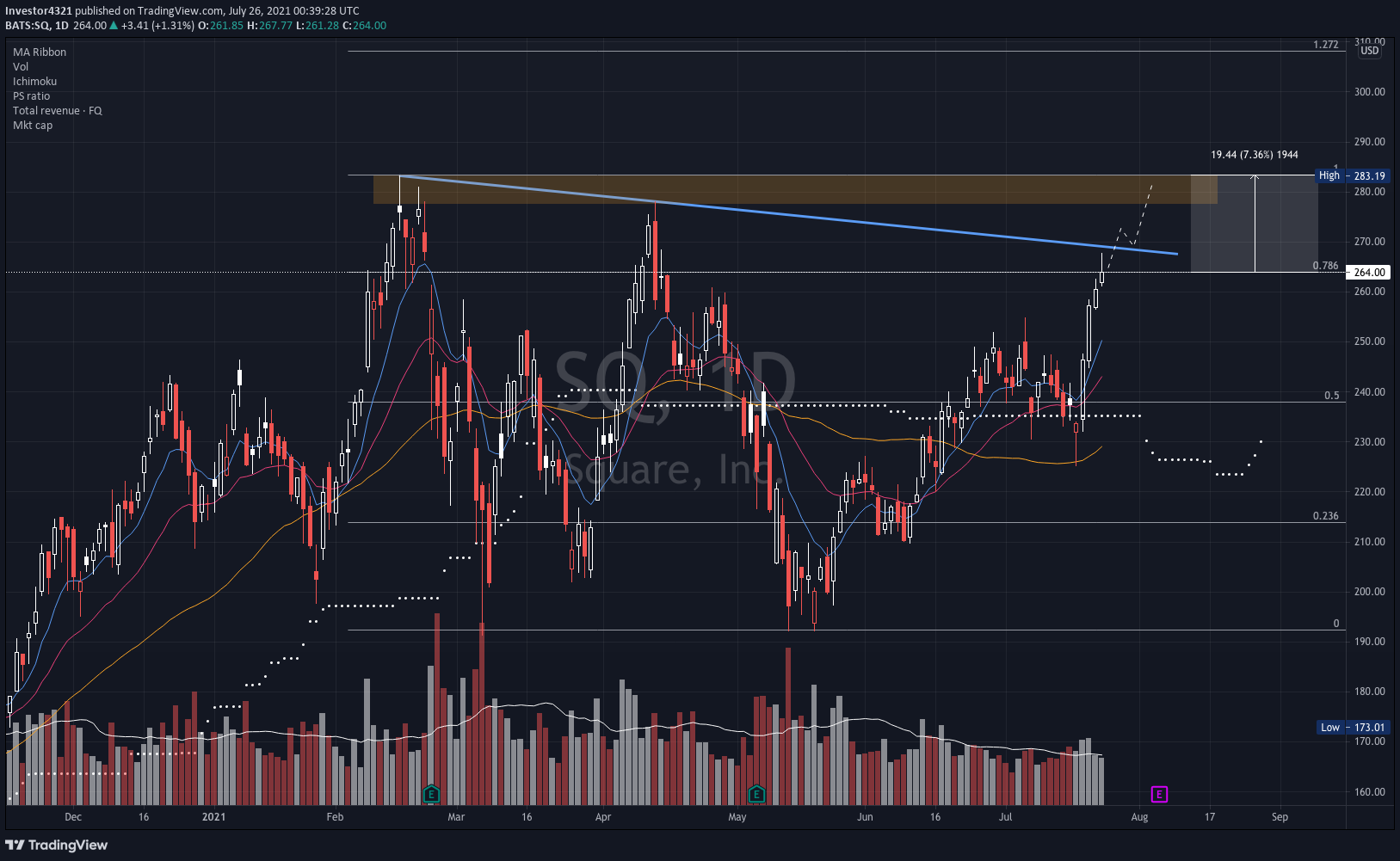Viewport: 1400px width, 861px height.
Task: Click the 19.44 (7.36%) measurement label
Action: tap(1255, 155)
